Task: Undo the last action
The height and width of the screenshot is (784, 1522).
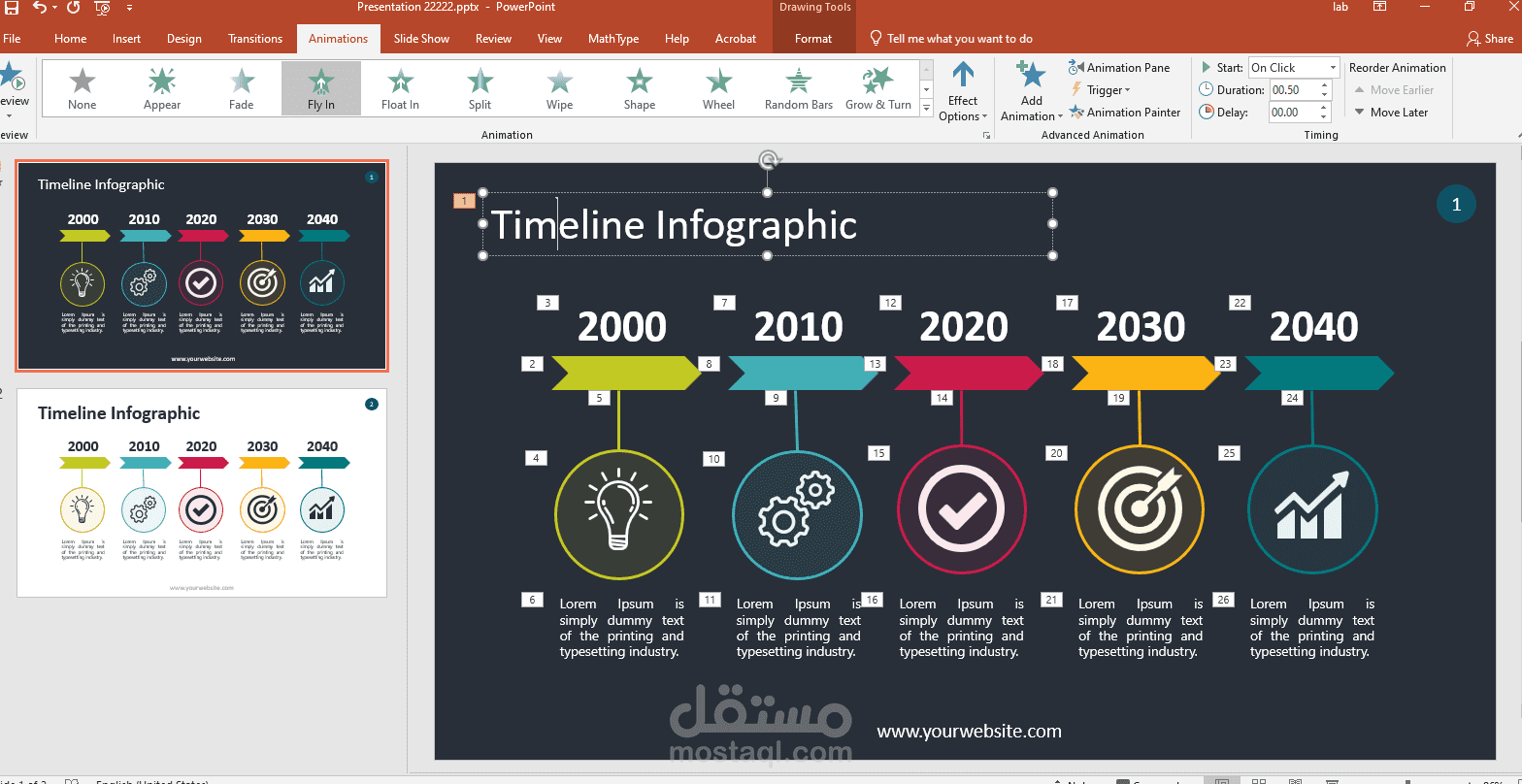Action: pyautogui.click(x=39, y=8)
